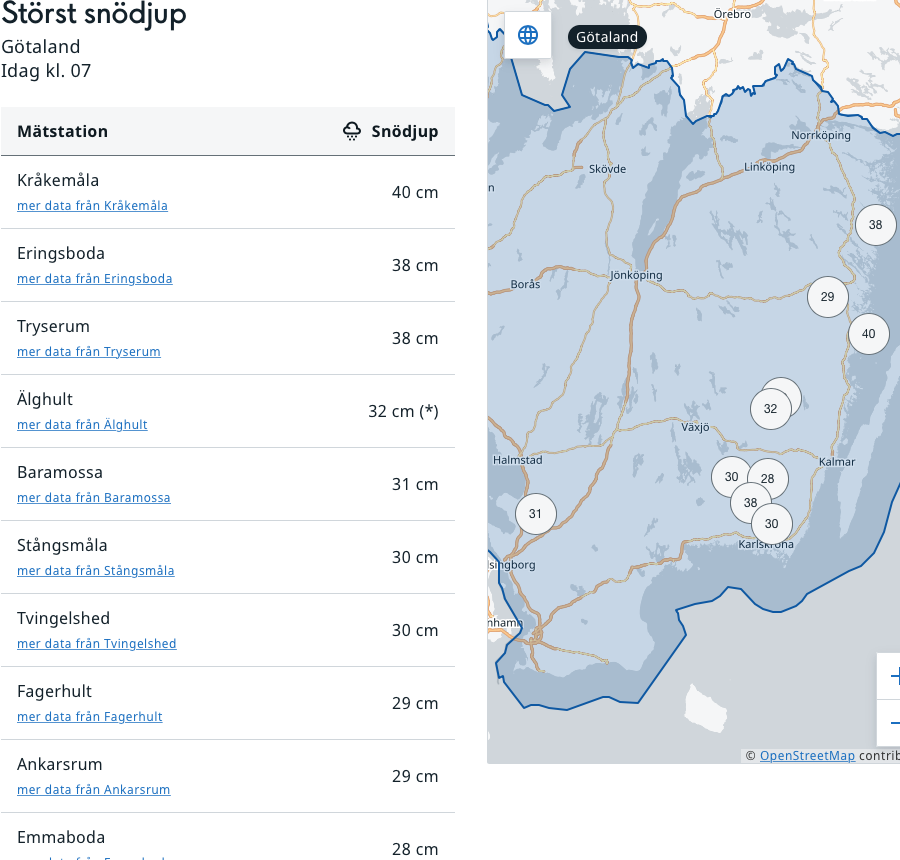
Task: Follow the mer data från Tryserum link
Action: 88,352
